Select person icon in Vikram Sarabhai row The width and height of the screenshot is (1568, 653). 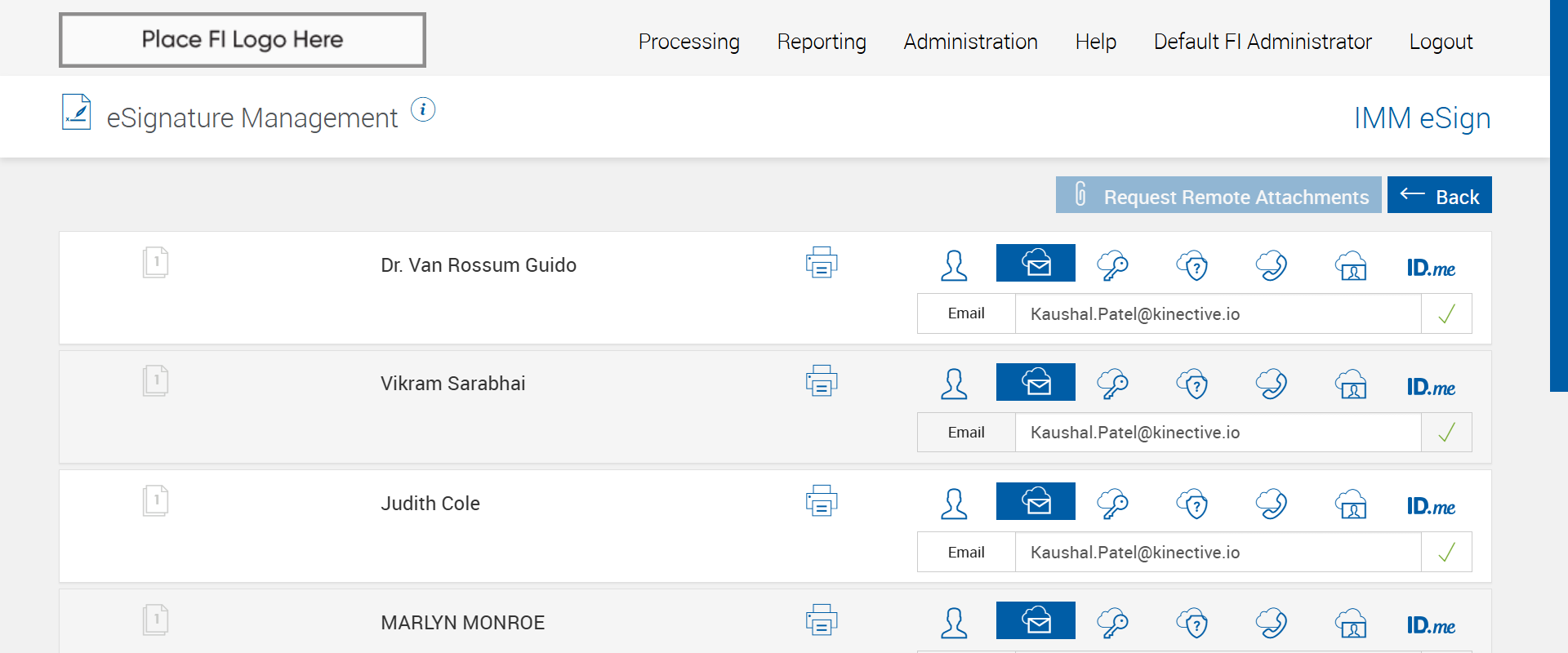click(x=954, y=384)
